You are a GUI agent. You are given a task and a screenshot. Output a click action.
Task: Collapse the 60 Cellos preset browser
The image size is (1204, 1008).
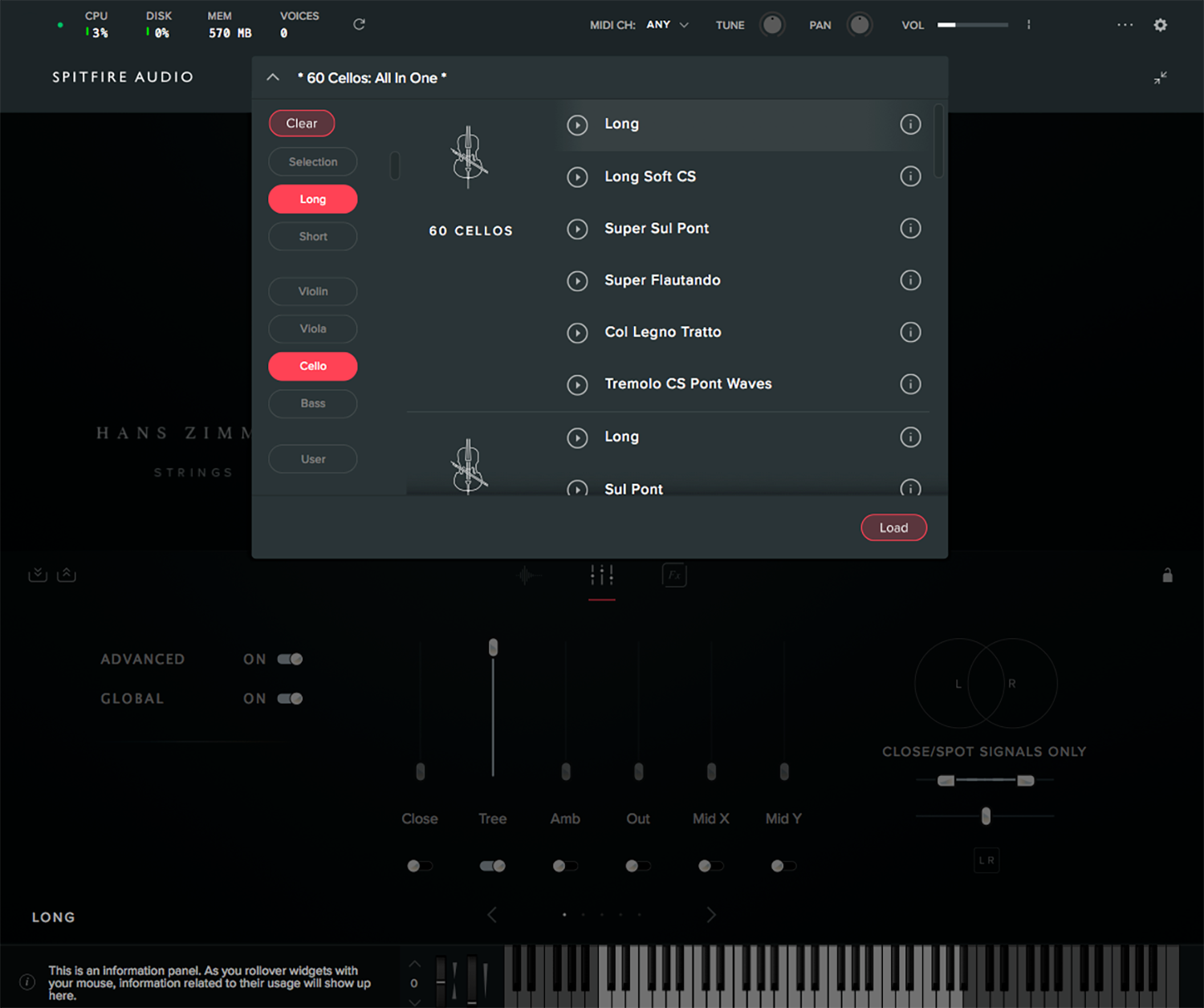[x=273, y=78]
